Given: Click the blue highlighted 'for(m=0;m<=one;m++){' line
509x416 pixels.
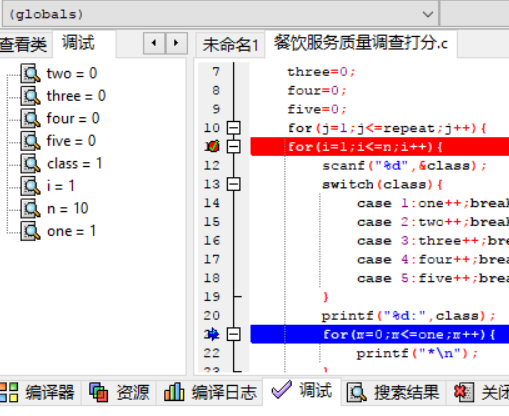Looking at the screenshot, I should point(380,334).
